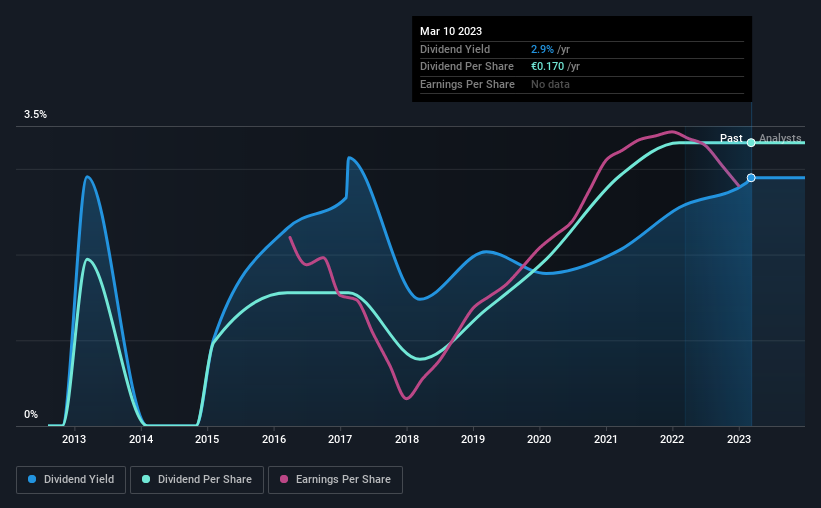This screenshot has width=821, height=508.
Task: Select the 2013 x-axis label
Action: (74, 439)
